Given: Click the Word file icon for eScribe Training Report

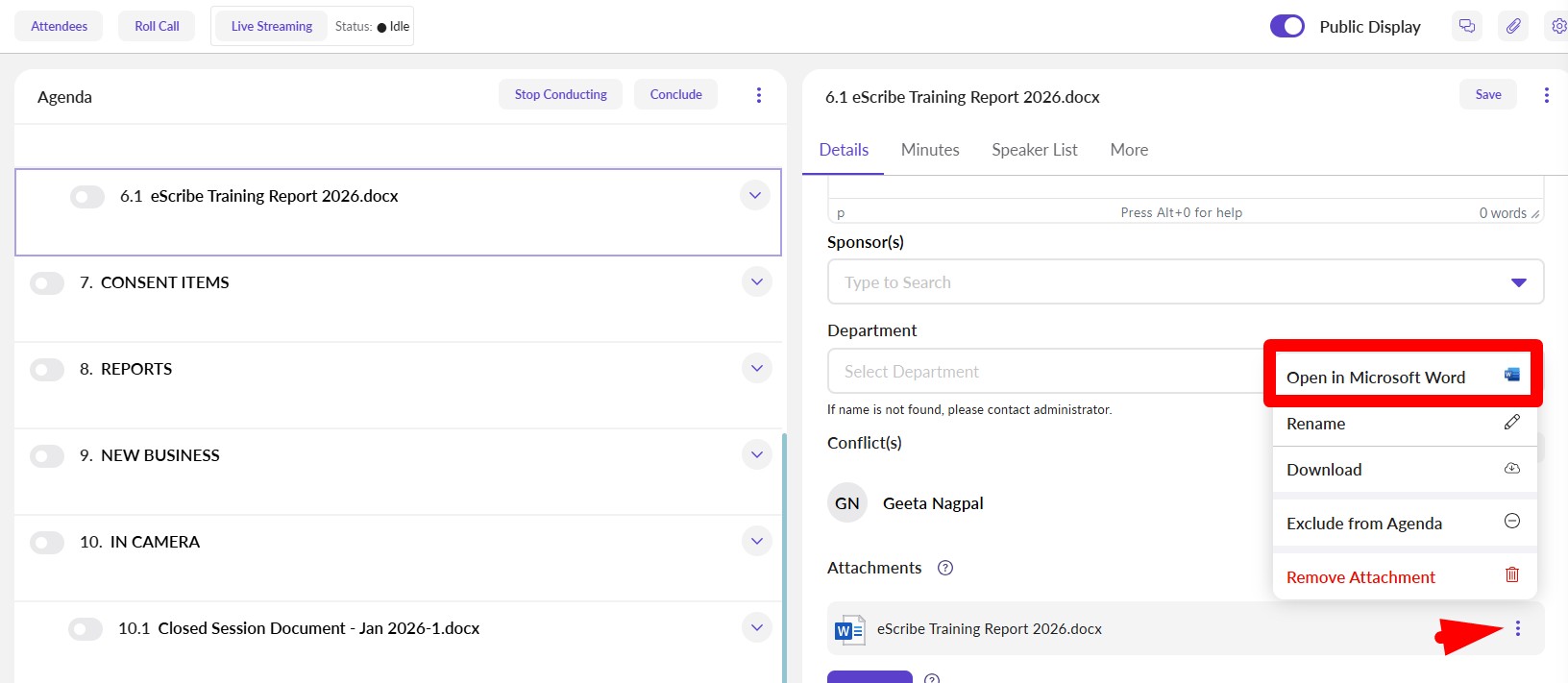Looking at the screenshot, I should point(849,630).
